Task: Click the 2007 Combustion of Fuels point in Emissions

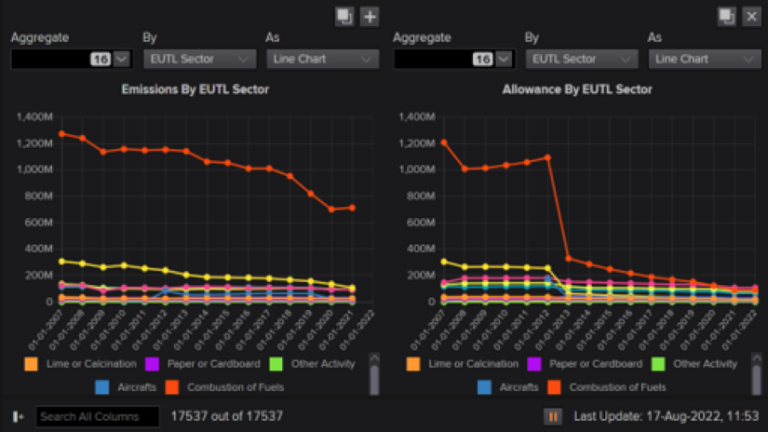Action: (62, 134)
